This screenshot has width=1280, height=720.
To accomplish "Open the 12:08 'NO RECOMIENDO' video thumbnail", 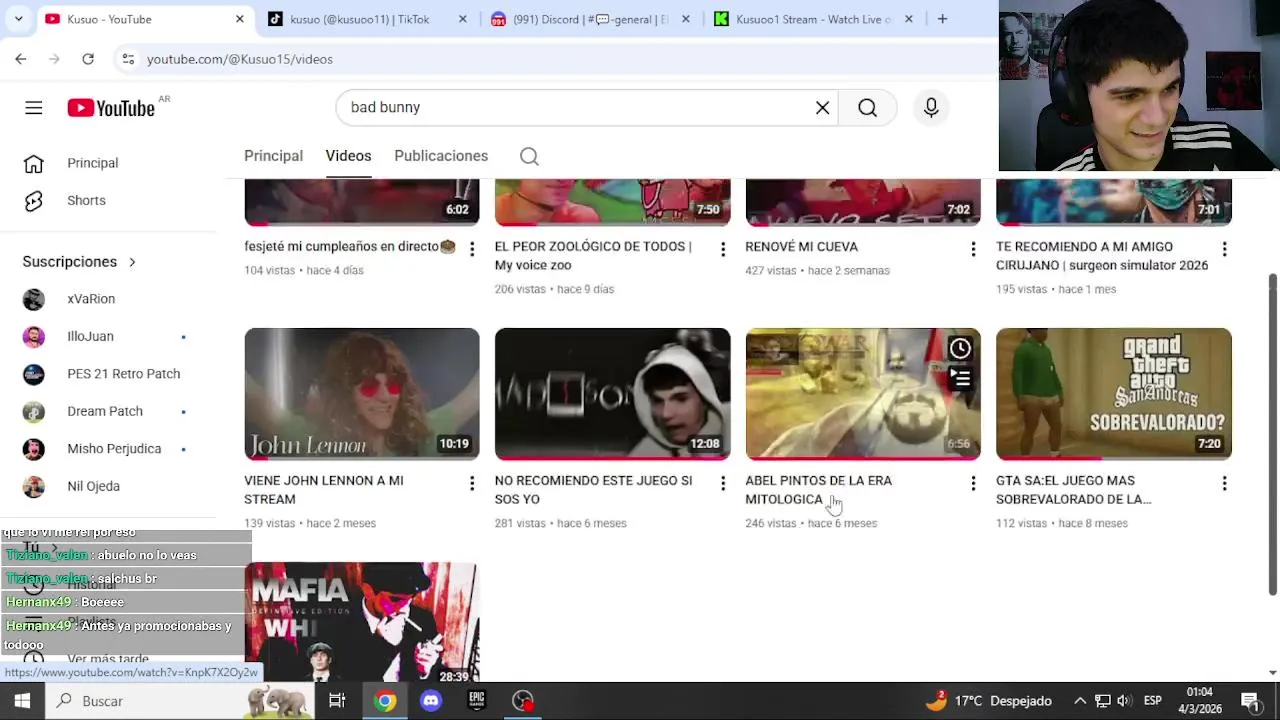I will pos(613,394).
